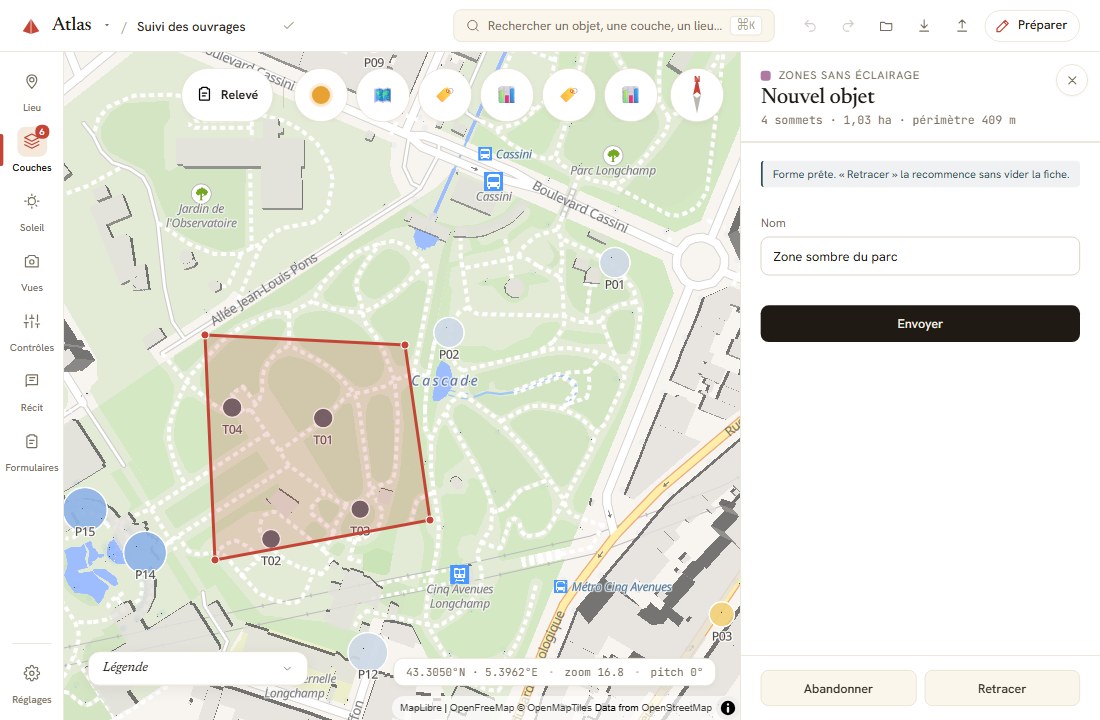
Task: Click the download arrow icon
Action: point(924,26)
